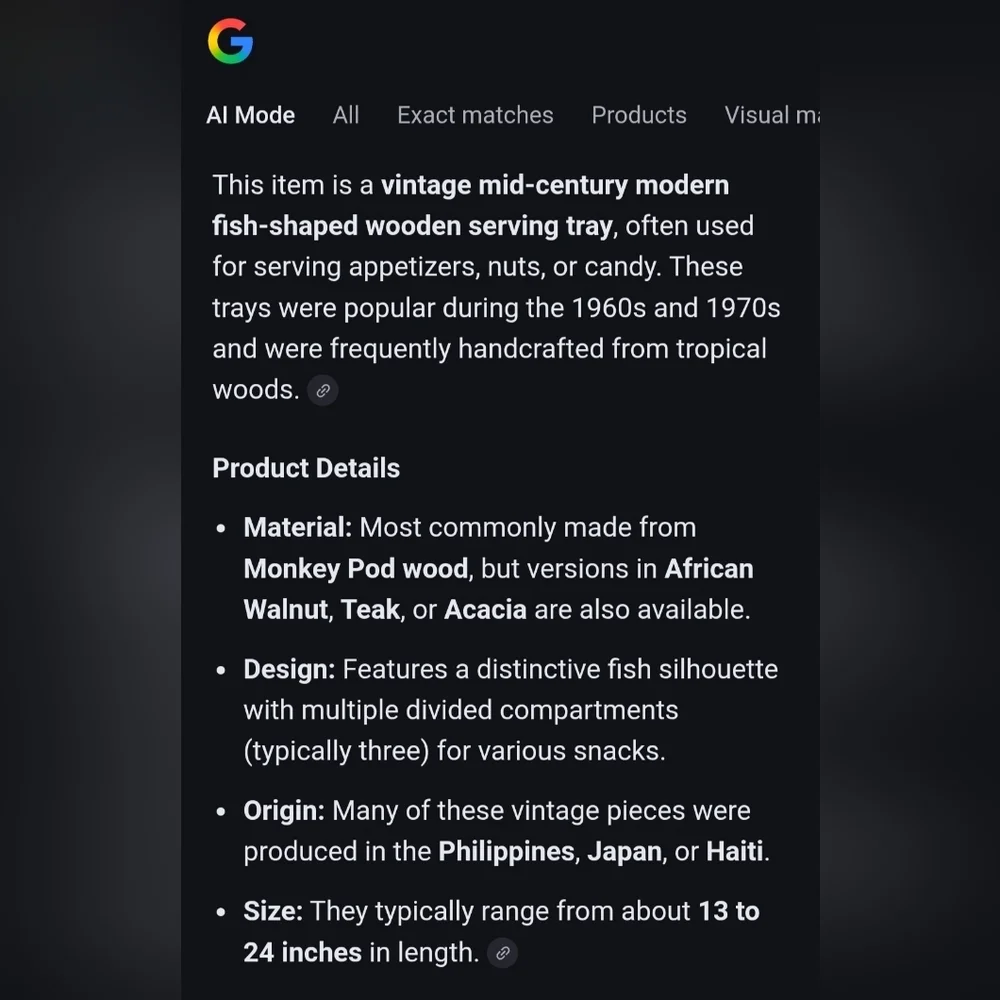Select the All tab
This screenshot has width=1000, height=1000.
[x=346, y=115]
